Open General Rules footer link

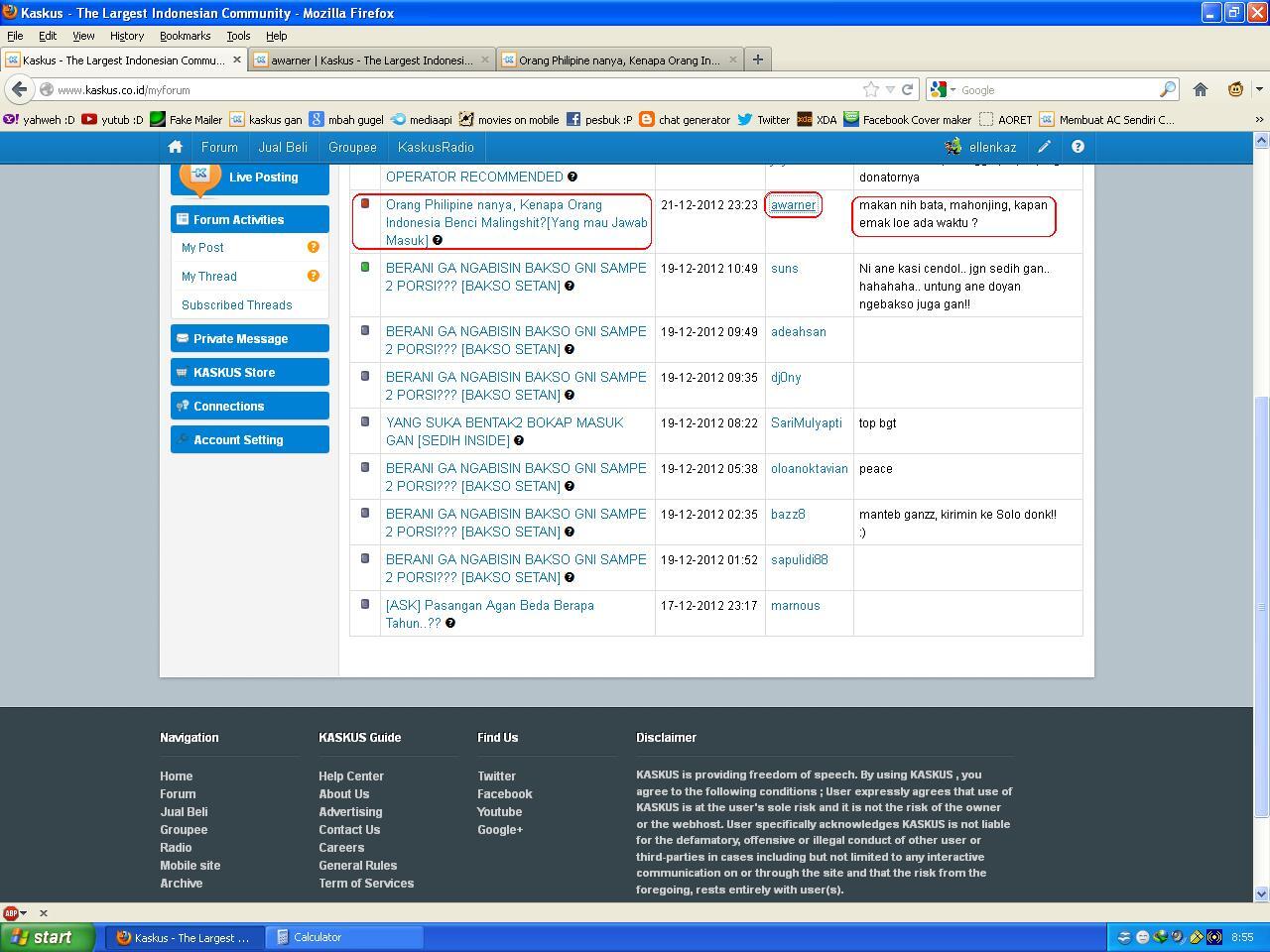tap(357, 866)
